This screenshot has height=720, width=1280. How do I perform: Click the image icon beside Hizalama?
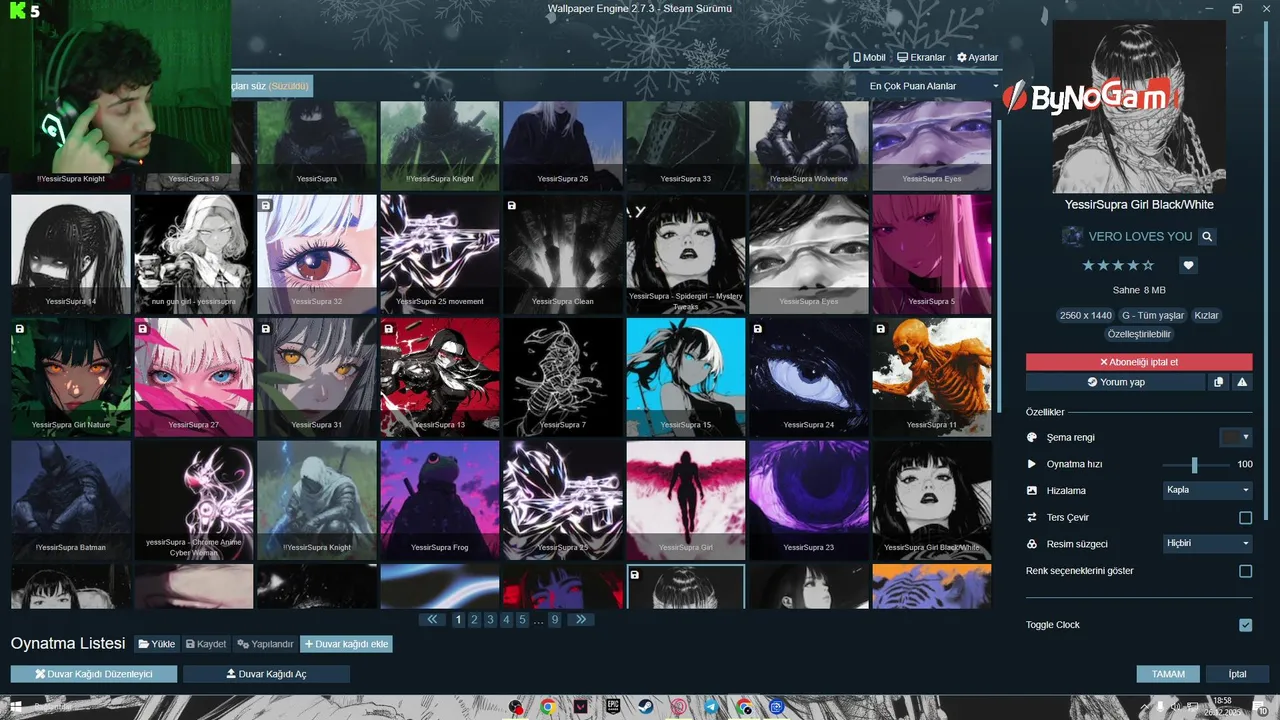pyautogui.click(x=1032, y=491)
